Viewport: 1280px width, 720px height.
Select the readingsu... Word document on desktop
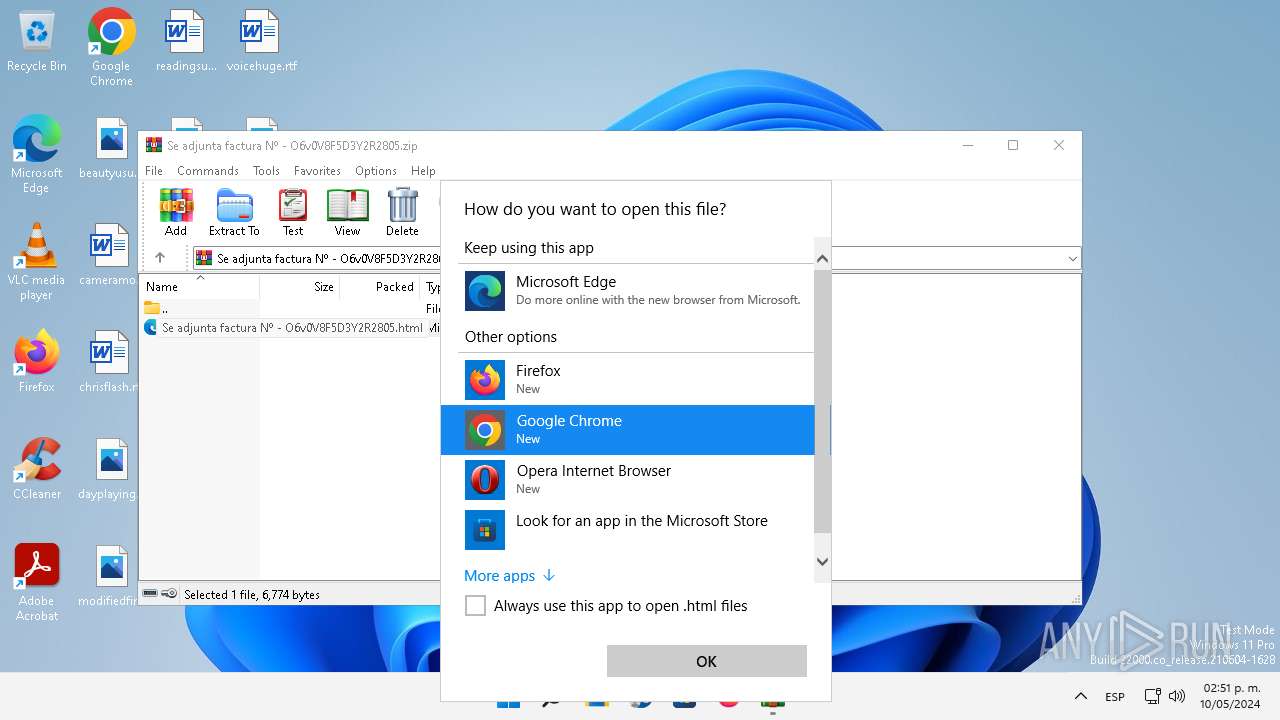click(x=186, y=43)
